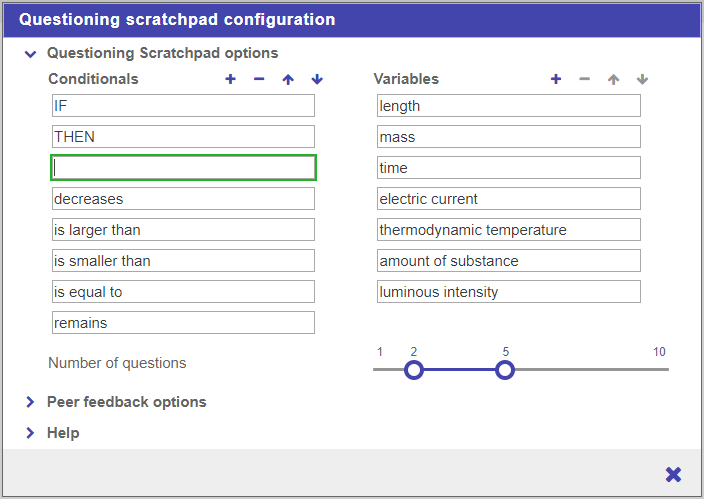Click the 'decreases' conditional field
Screen dimensions: 704x499
[184, 199]
